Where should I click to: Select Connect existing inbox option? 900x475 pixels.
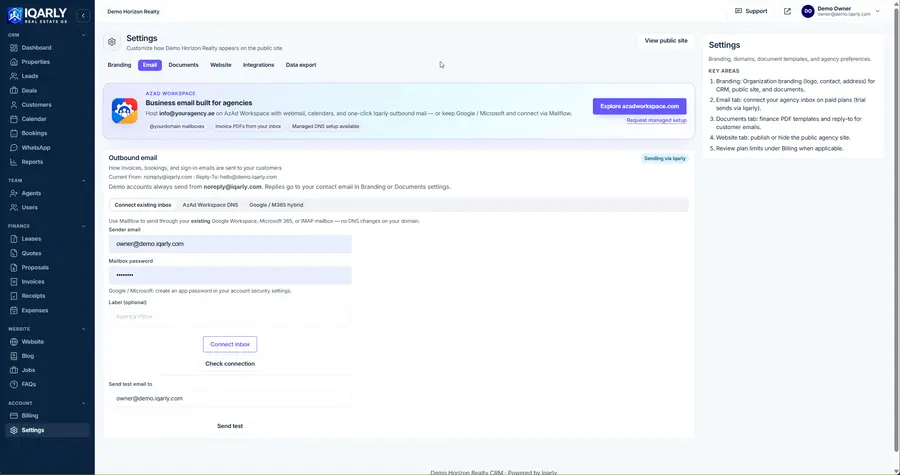[x=143, y=205]
